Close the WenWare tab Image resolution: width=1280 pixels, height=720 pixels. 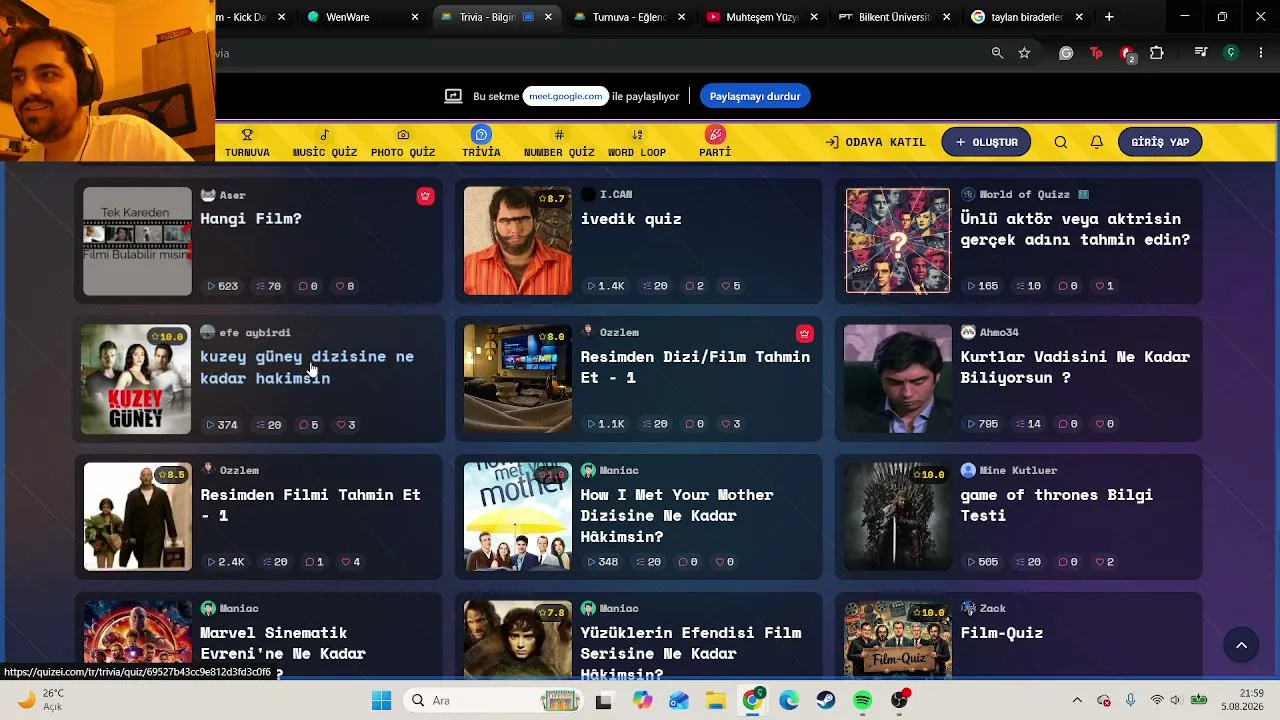(415, 17)
